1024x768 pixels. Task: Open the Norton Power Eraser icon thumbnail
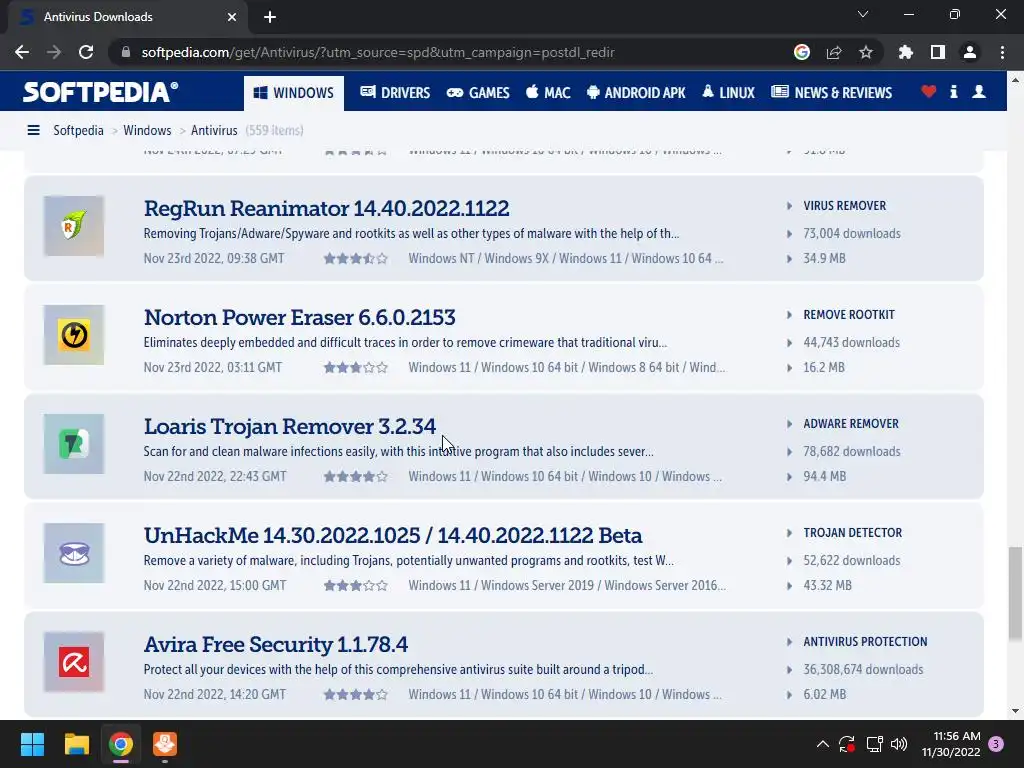(x=74, y=335)
